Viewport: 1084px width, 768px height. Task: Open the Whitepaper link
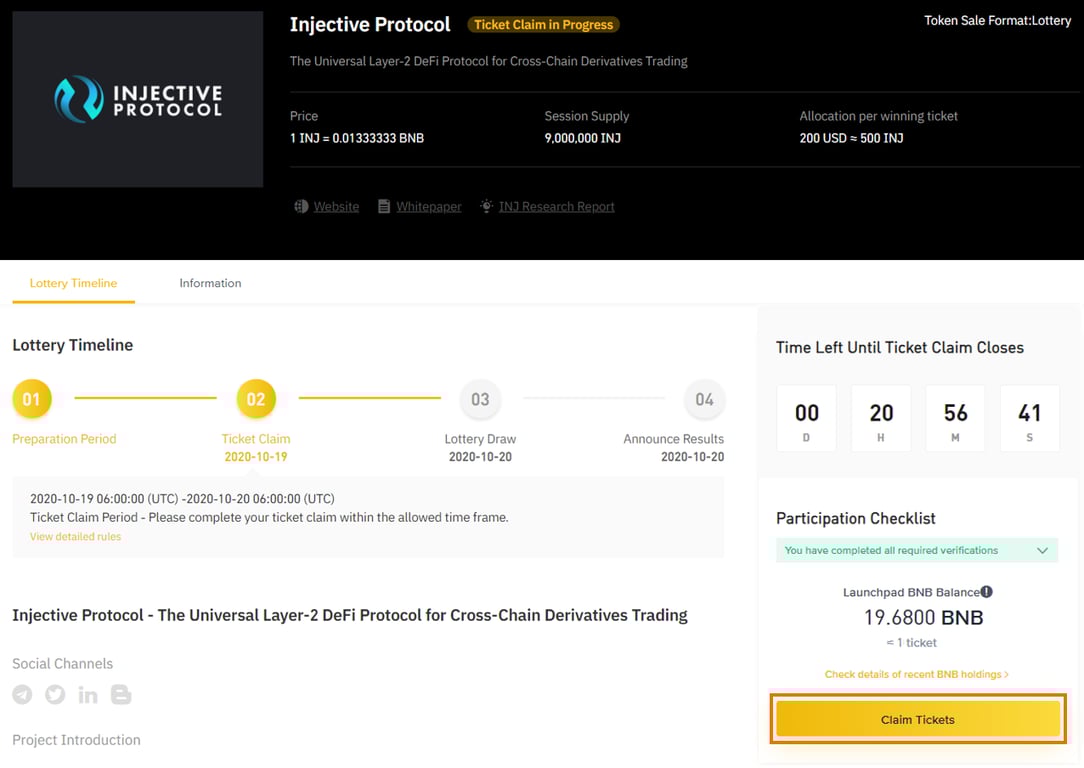click(429, 206)
